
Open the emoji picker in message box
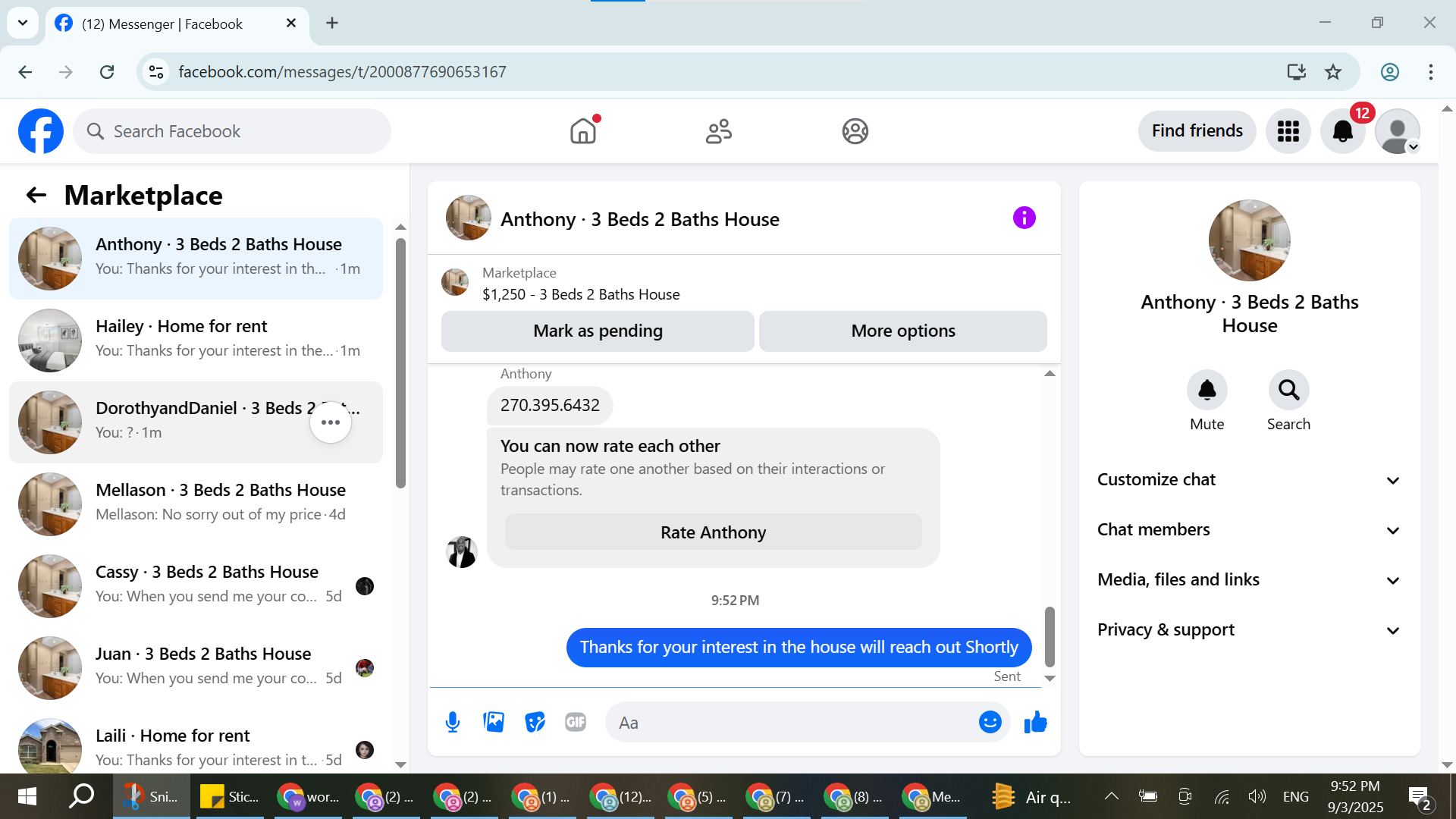[990, 723]
